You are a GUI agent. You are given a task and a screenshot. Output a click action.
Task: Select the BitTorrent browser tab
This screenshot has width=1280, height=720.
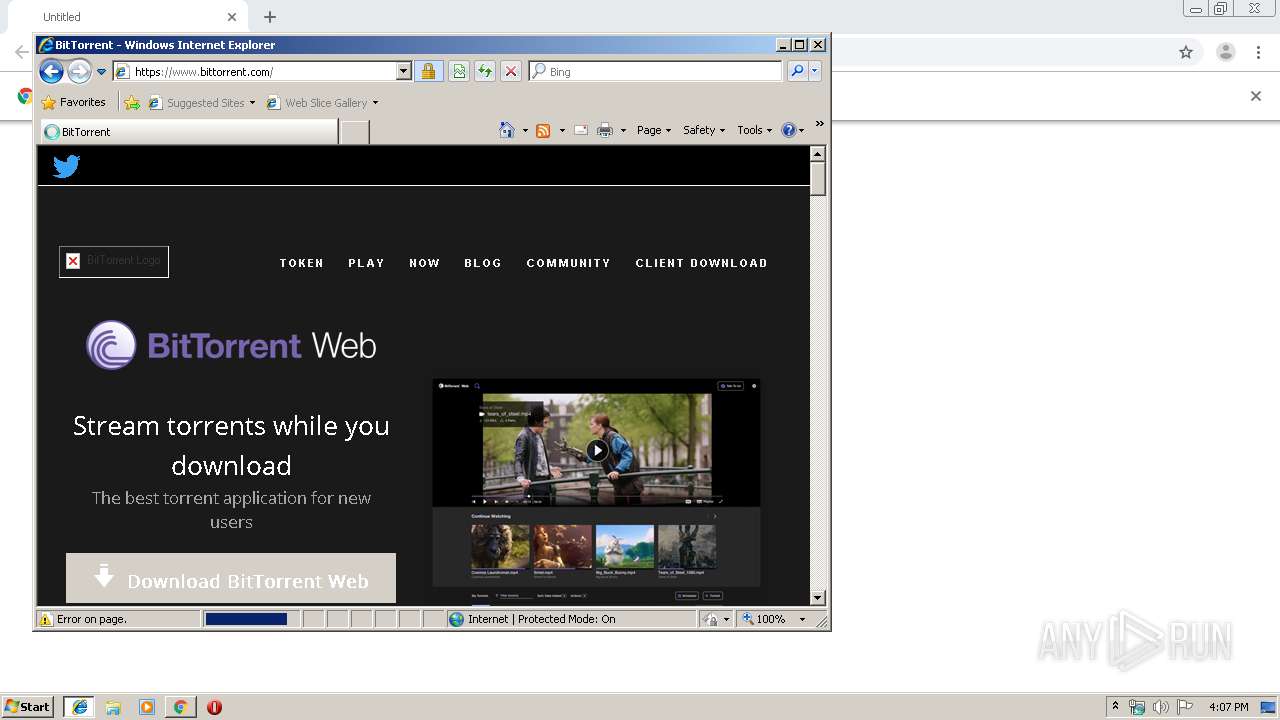[x=190, y=131]
